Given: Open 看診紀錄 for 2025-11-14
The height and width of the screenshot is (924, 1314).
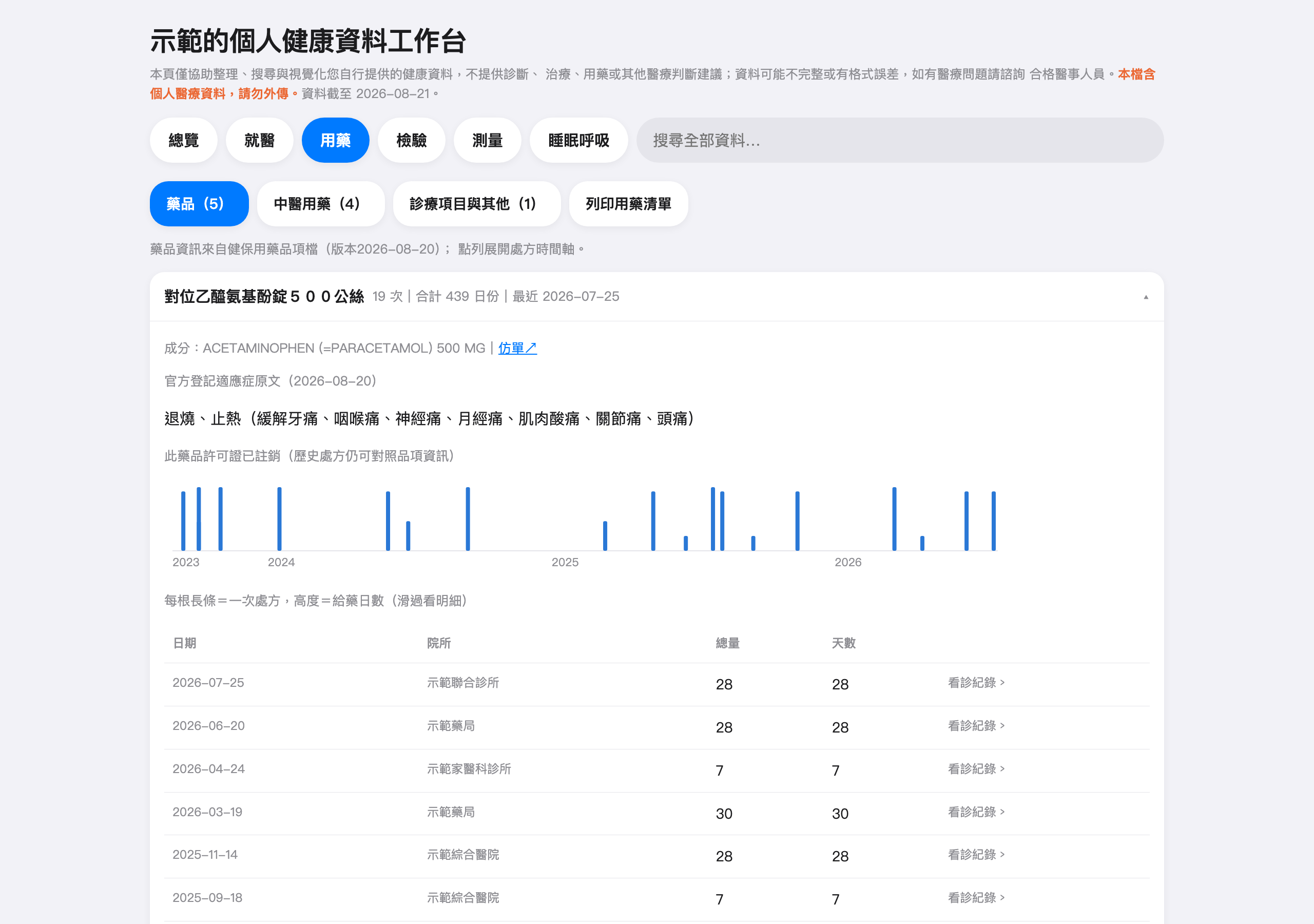Looking at the screenshot, I should pos(976,854).
